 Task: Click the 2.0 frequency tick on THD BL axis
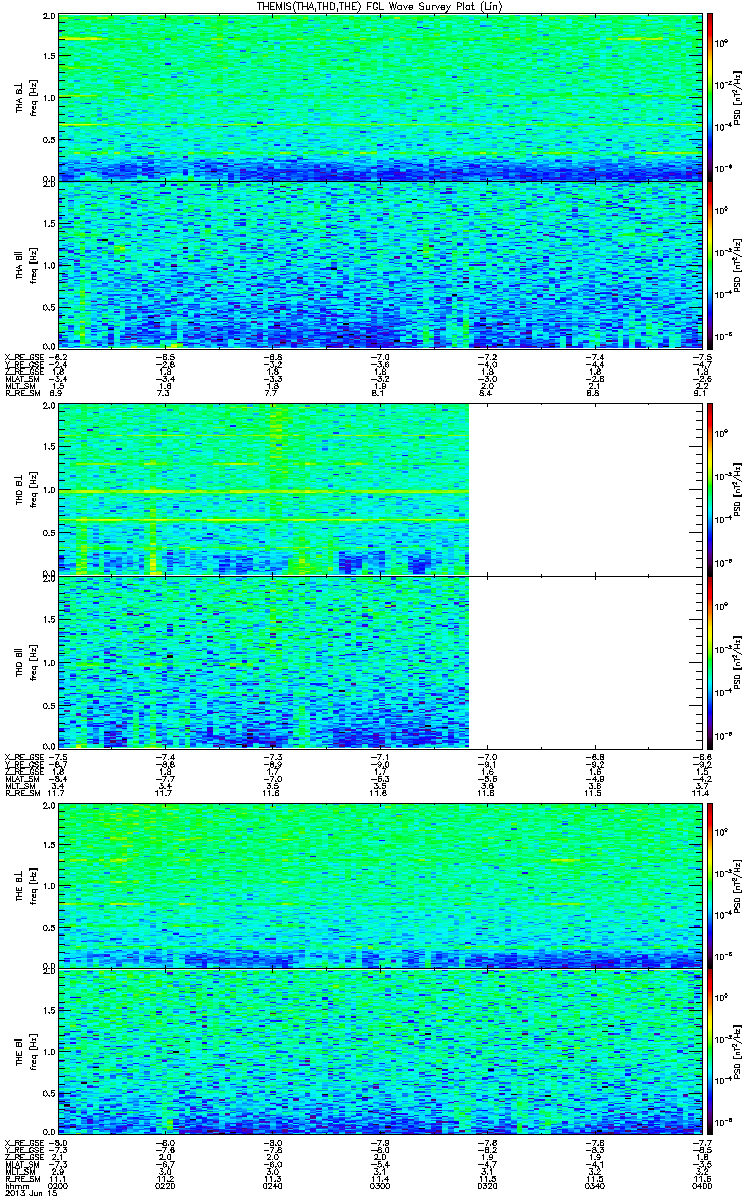pos(49,408)
